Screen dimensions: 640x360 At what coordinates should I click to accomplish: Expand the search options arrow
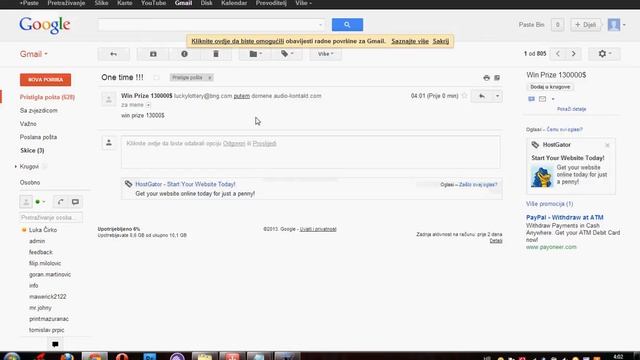[x=320, y=25]
